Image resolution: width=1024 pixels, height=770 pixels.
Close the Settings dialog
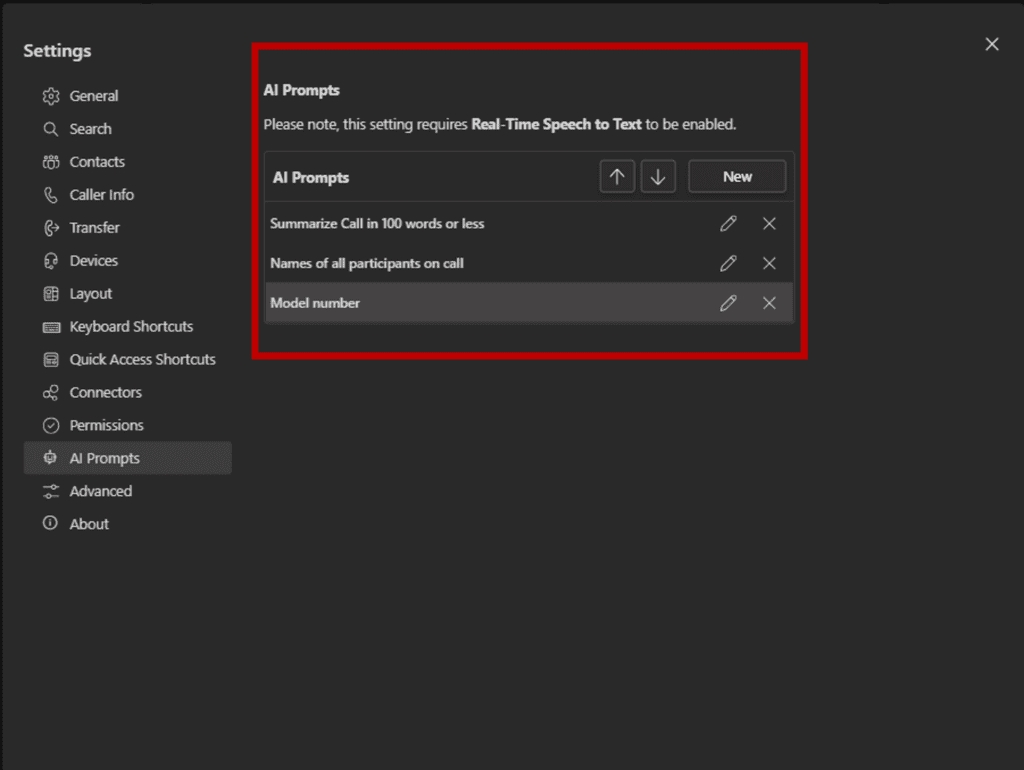tap(992, 44)
